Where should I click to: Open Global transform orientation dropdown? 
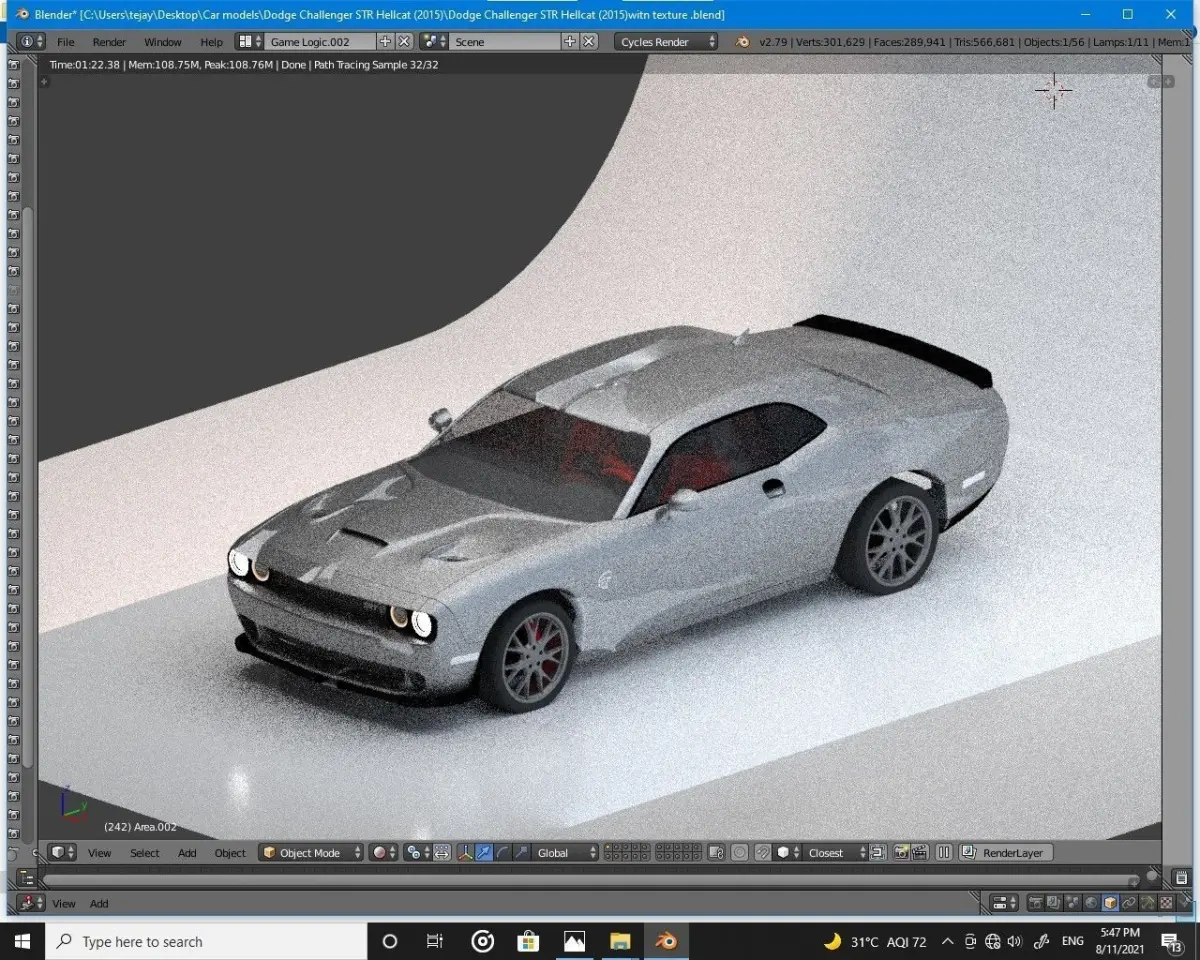click(x=565, y=853)
